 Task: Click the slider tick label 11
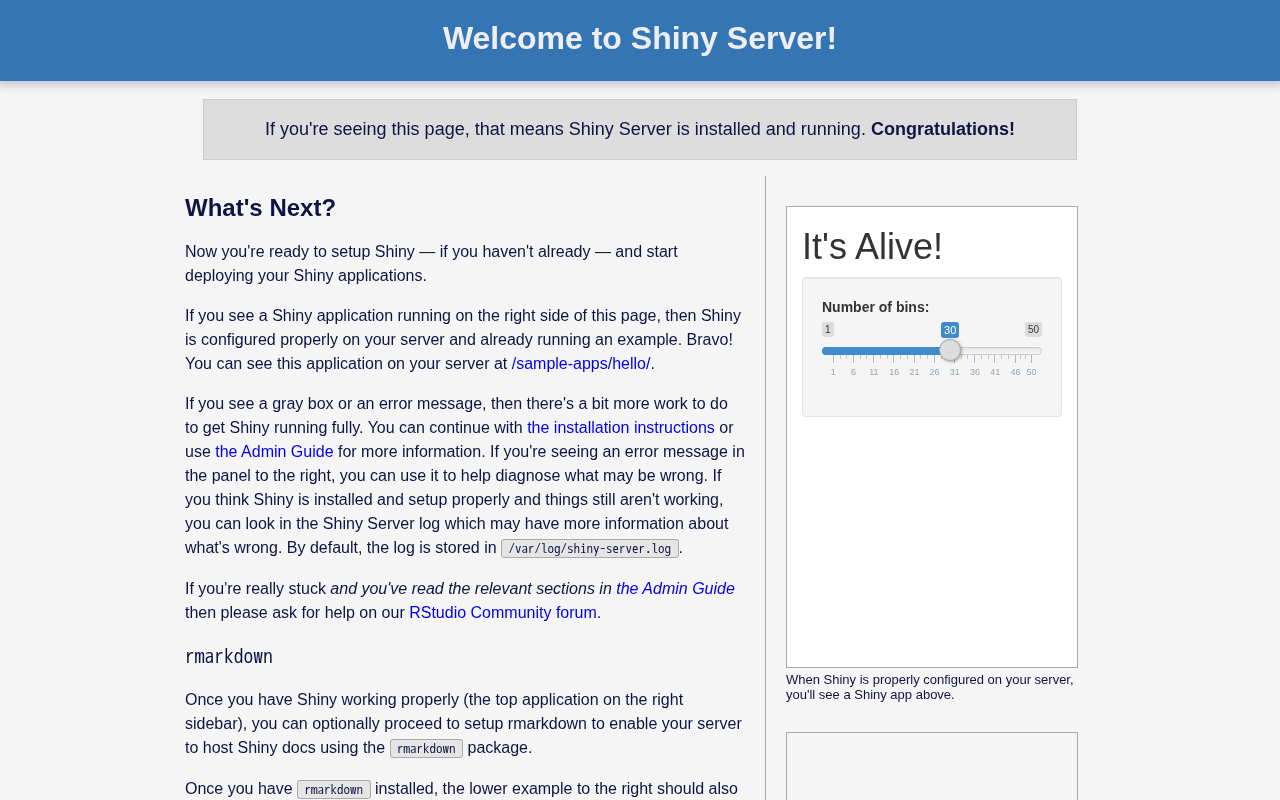coord(874,372)
